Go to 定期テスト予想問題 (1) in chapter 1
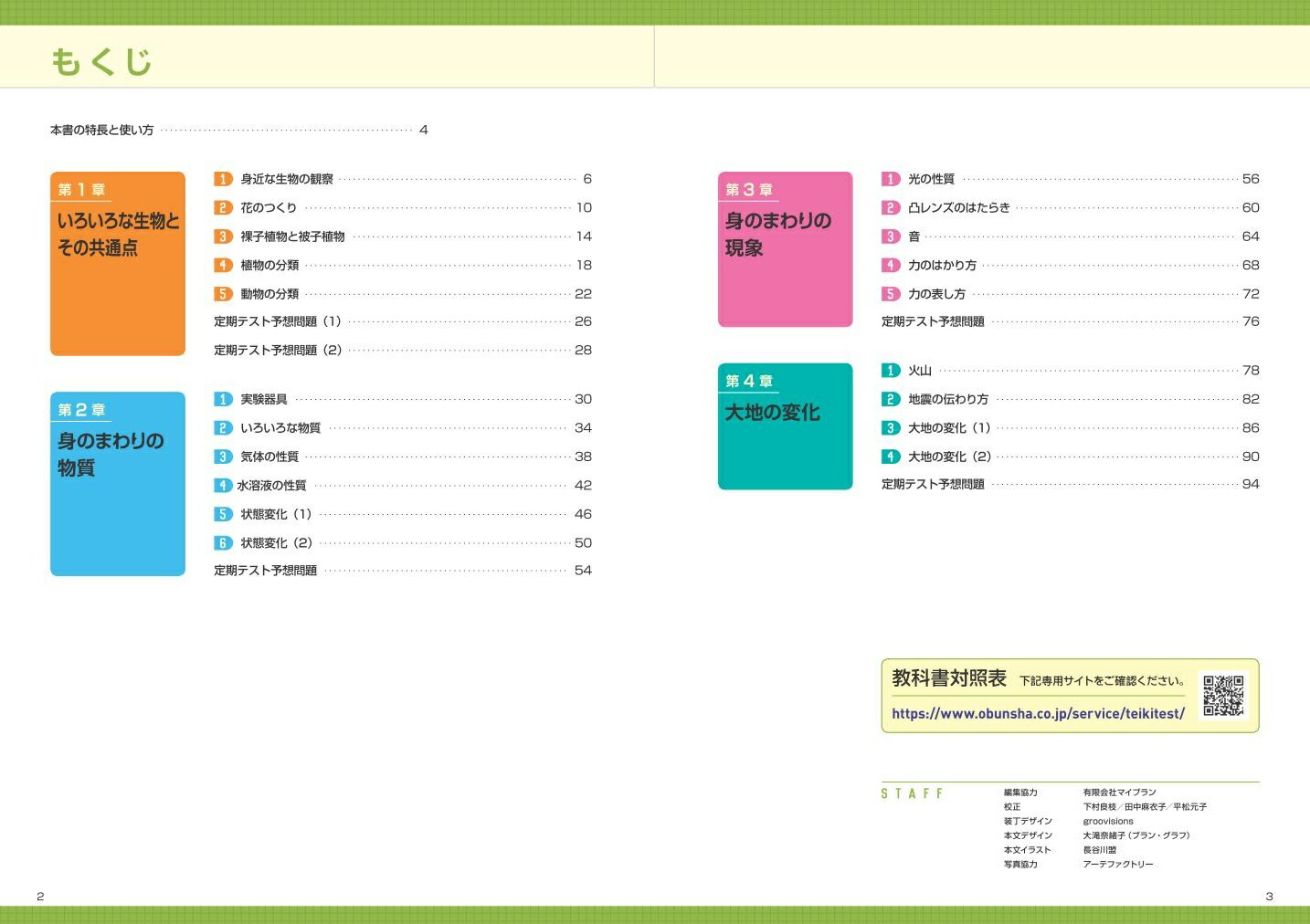The width and height of the screenshot is (1310, 924). [277, 321]
